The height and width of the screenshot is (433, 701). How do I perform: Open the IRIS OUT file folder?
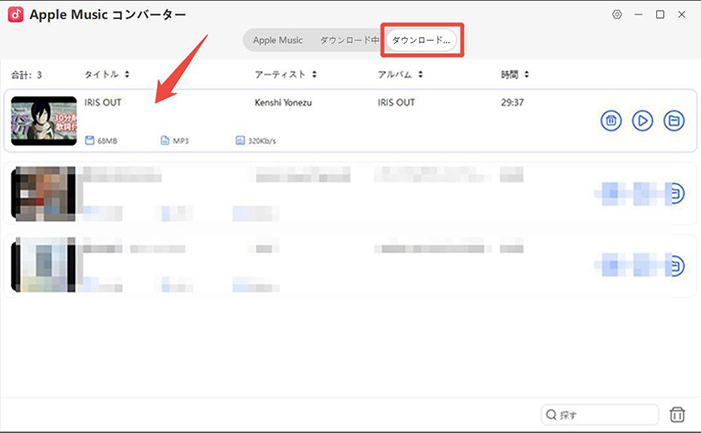674,121
